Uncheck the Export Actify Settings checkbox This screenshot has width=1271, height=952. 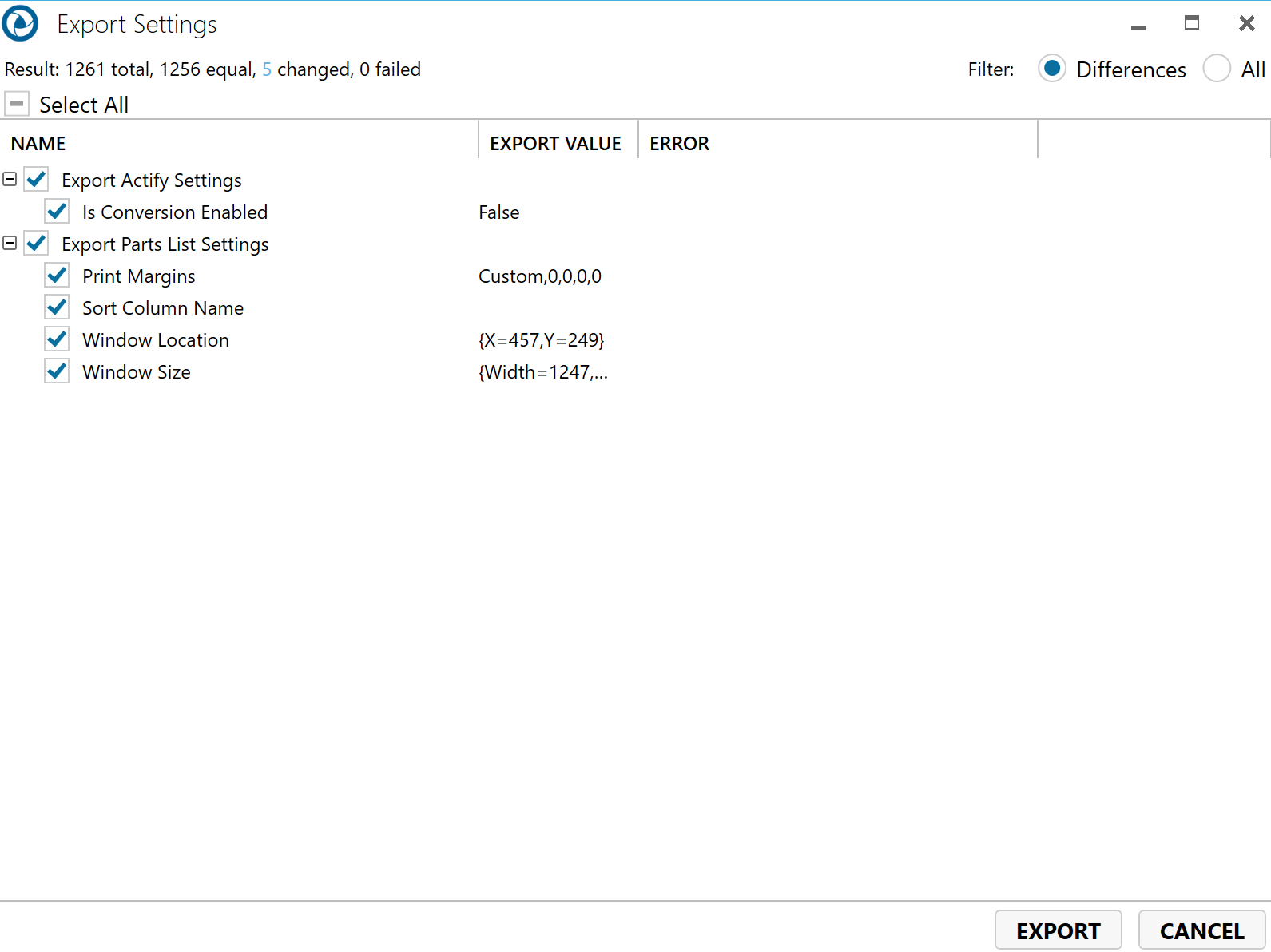pos(36,180)
